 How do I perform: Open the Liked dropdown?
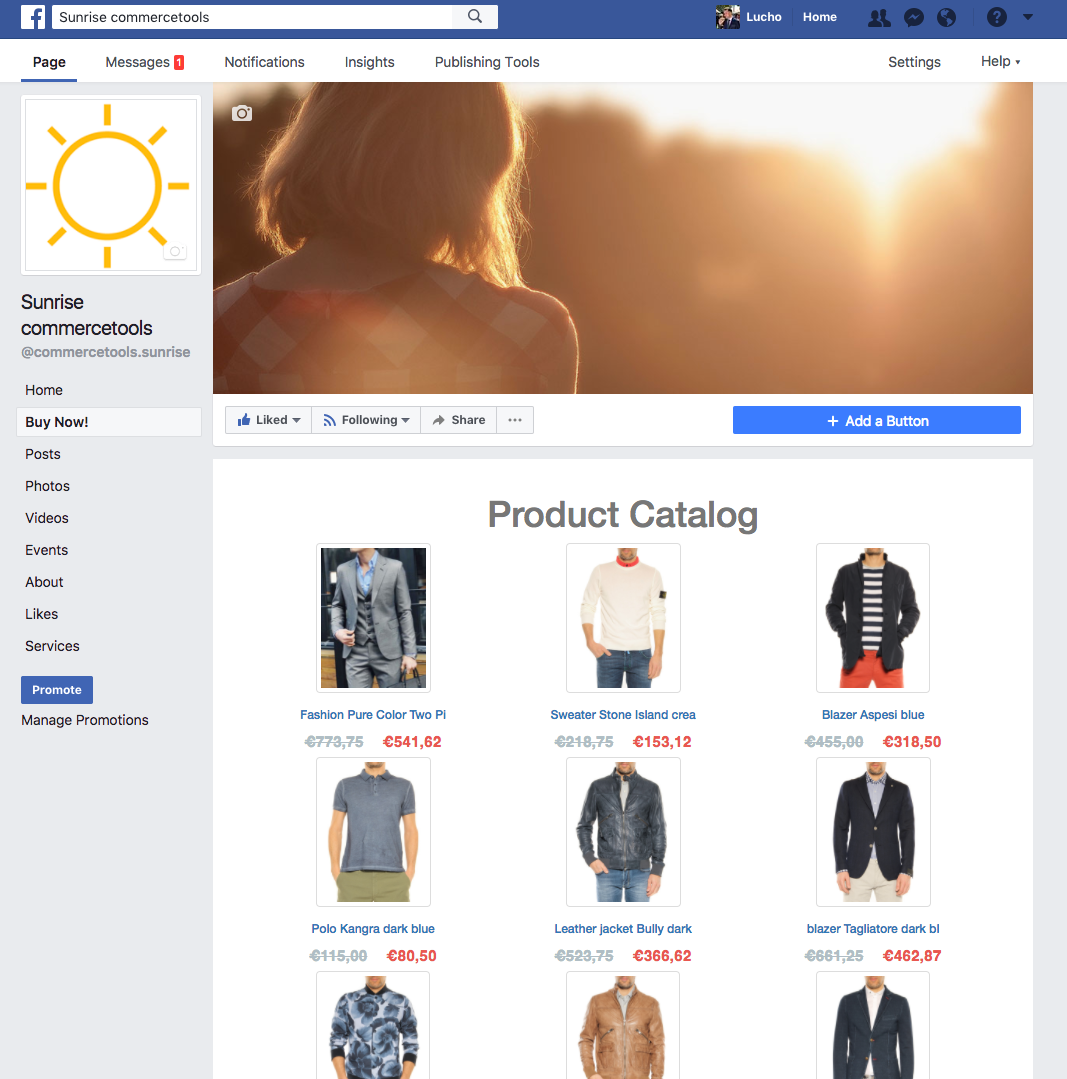pyautogui.click(x=268, y=420)
